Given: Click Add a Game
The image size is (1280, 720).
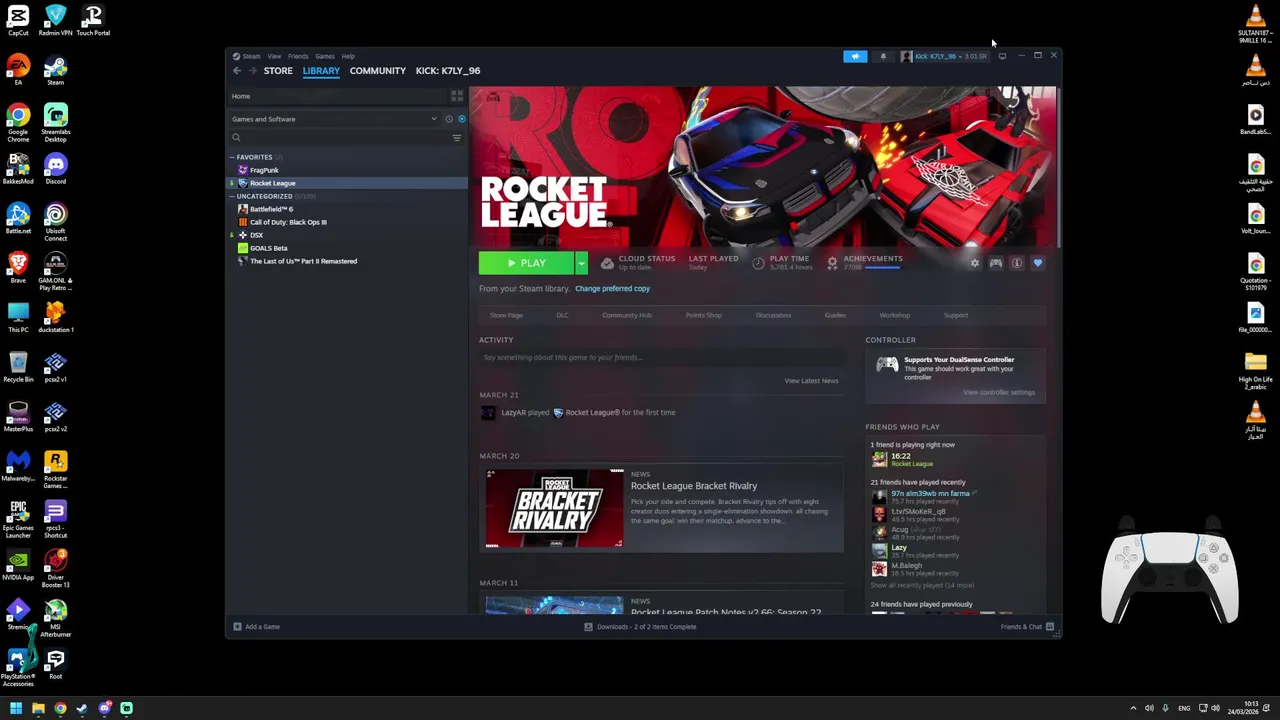Looking at the screenshot, I should point(256,627).
